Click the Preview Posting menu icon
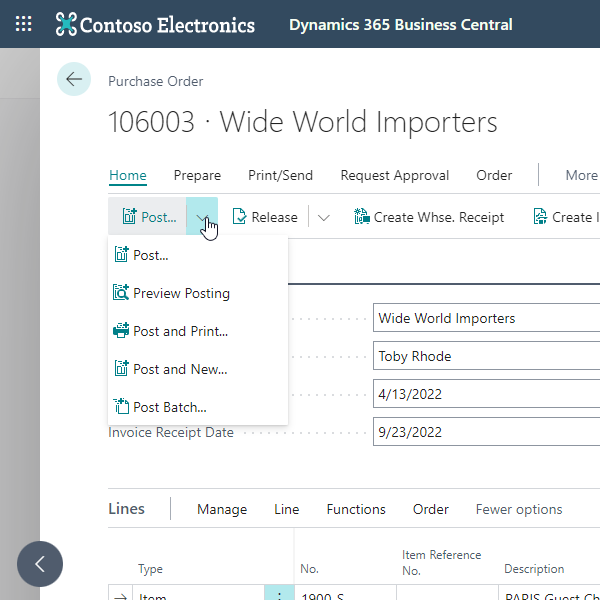Screen dimensions: 600x600 click(121, 293)
